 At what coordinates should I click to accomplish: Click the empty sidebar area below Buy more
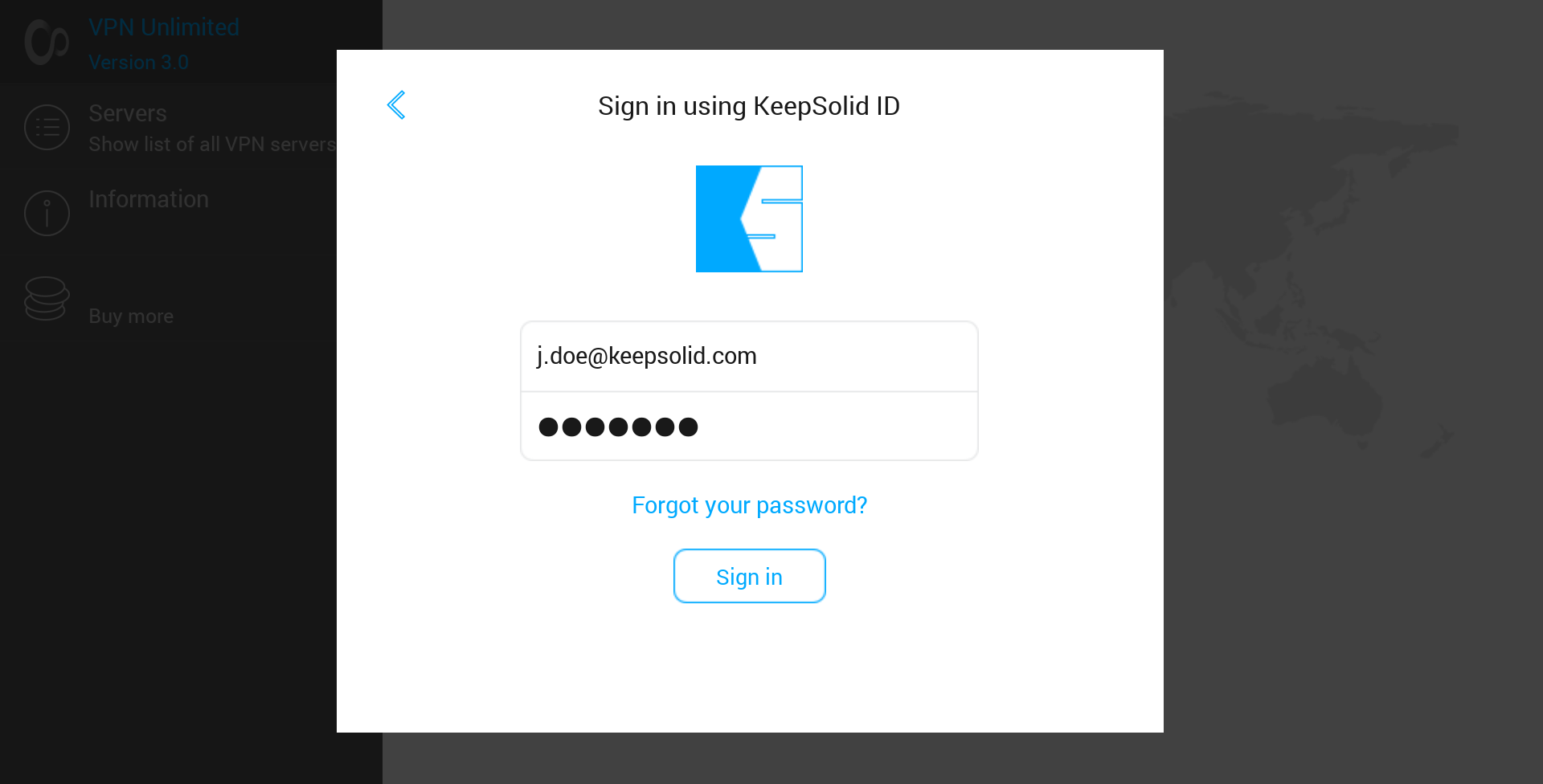click(x=161, y=562)
